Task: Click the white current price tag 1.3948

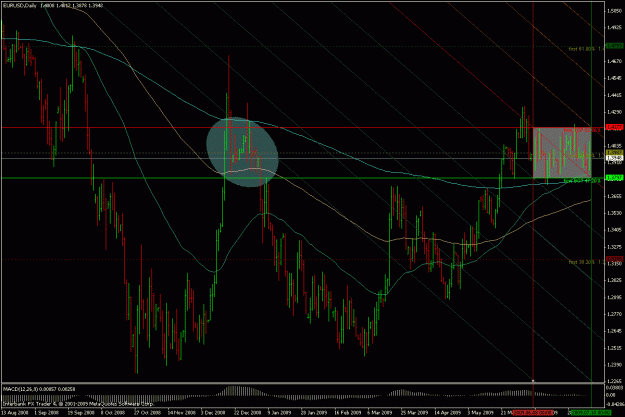Action: pyautogui.click(x=614, y=158)
